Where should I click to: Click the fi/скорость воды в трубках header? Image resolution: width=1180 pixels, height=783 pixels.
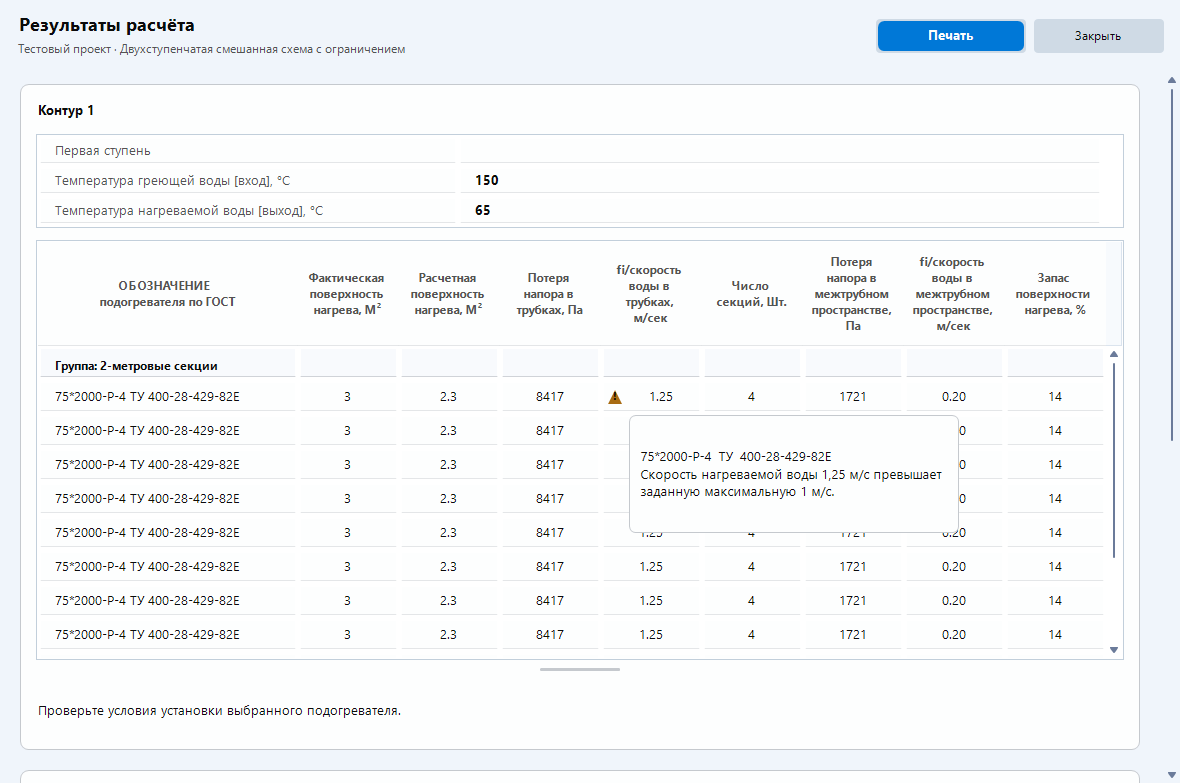pos(649,294)
